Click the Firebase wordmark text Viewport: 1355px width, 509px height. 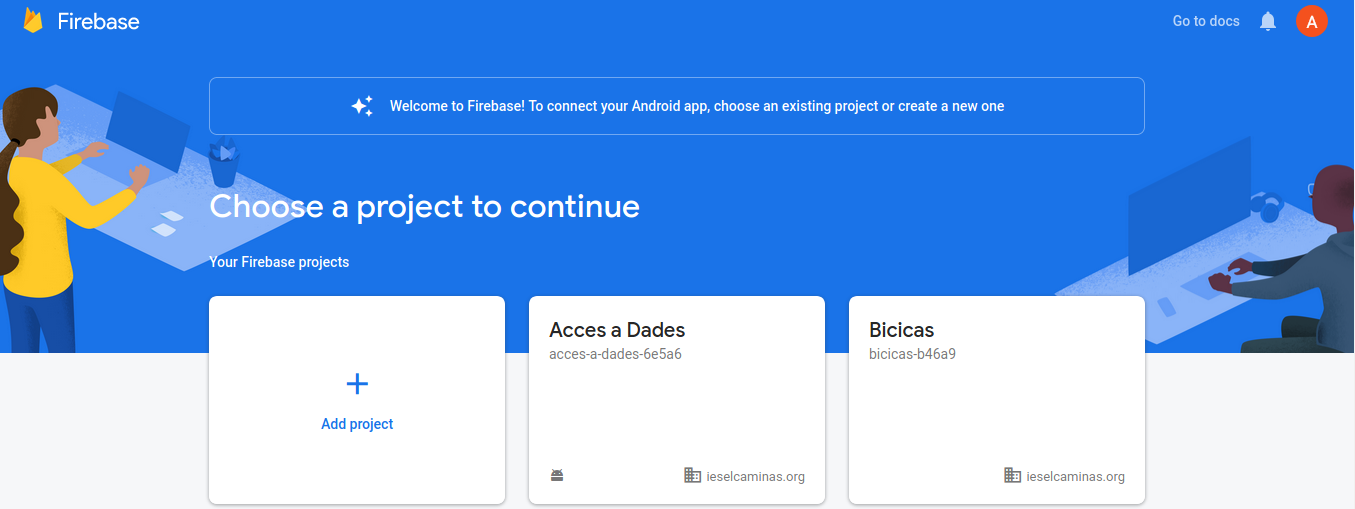point(98,21)
